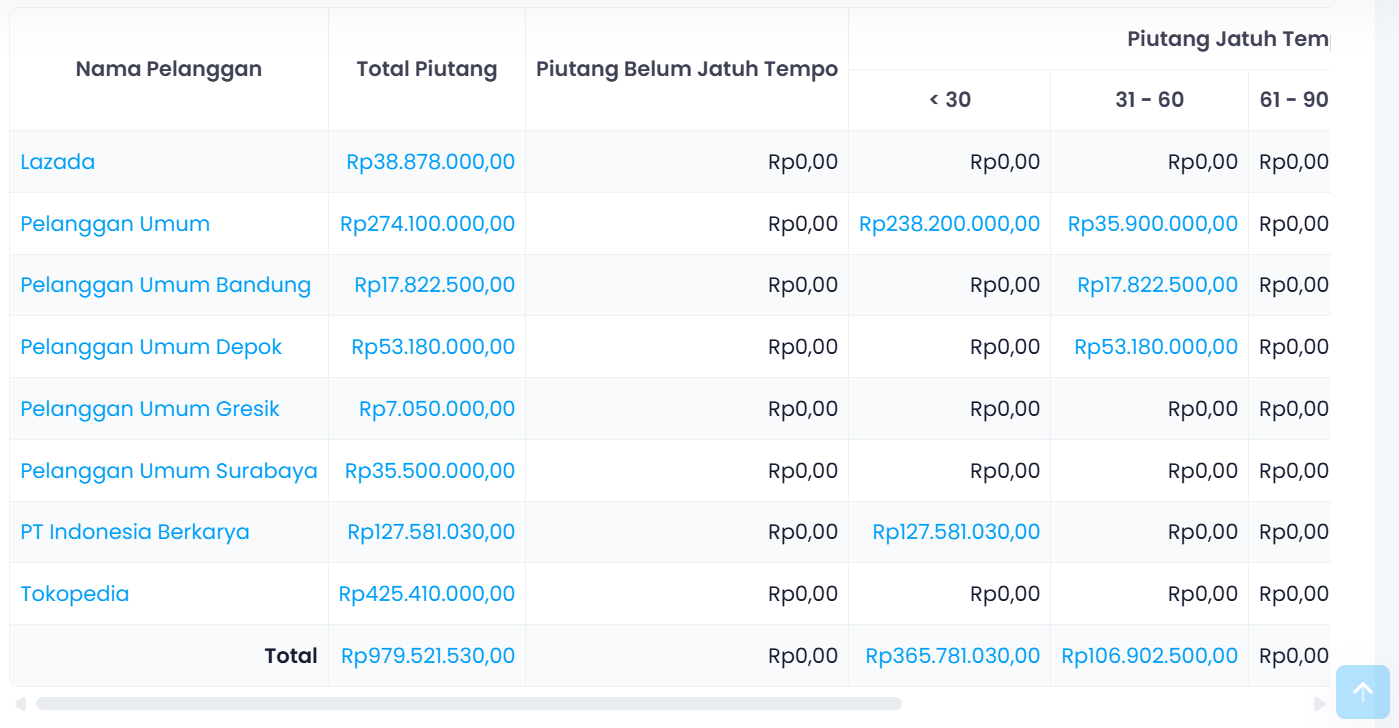This screenshot has width=1399, height=728.
Task: Open the Tokopedia customer details
Action: (74, 593)
